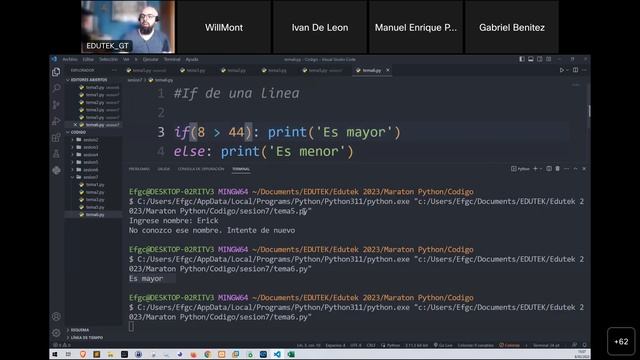Switch to the Consola de depuración tab
Screen dimensions: 640x360
click(201, 169)
